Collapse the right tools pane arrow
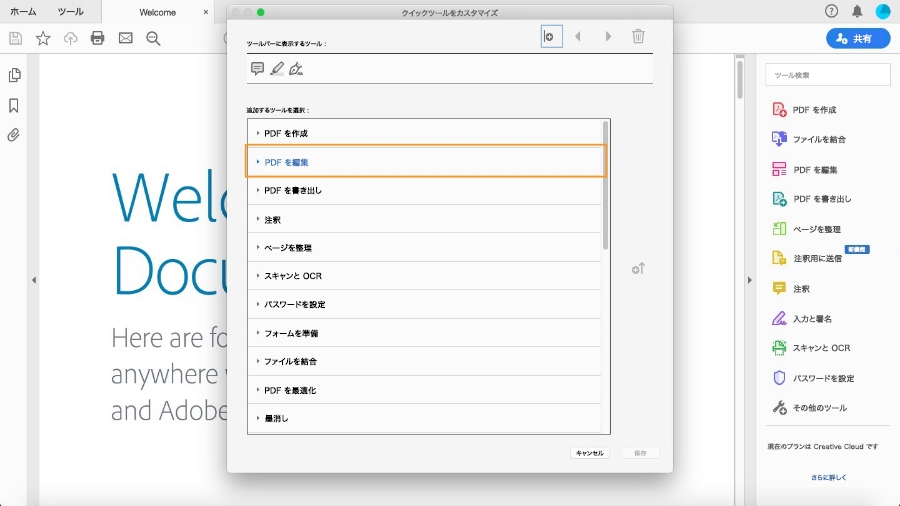Viewport: 900px width, 506px height. click(x=749, y=280)
